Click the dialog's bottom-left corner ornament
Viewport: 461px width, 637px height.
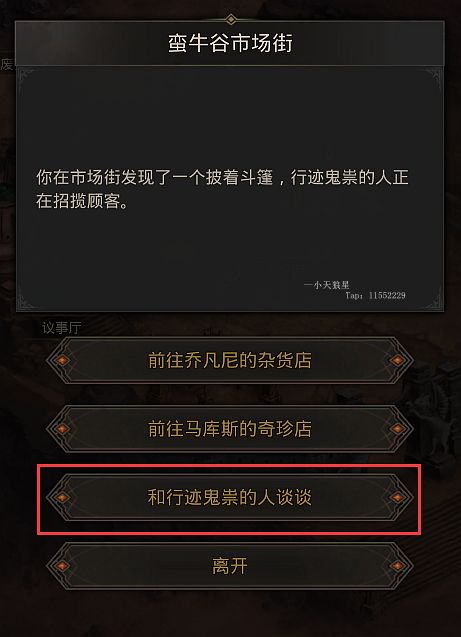[x=25, y=302]
